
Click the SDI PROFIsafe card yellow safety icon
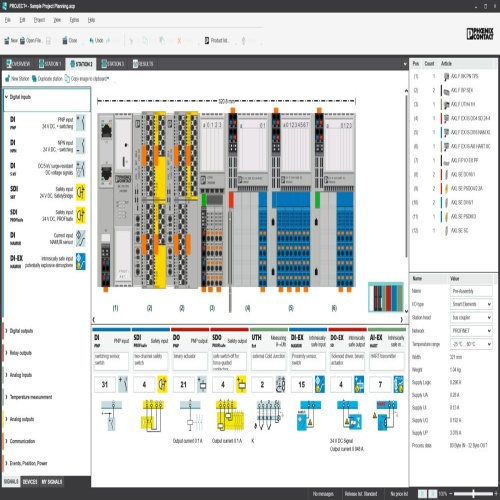pos(162,384)
